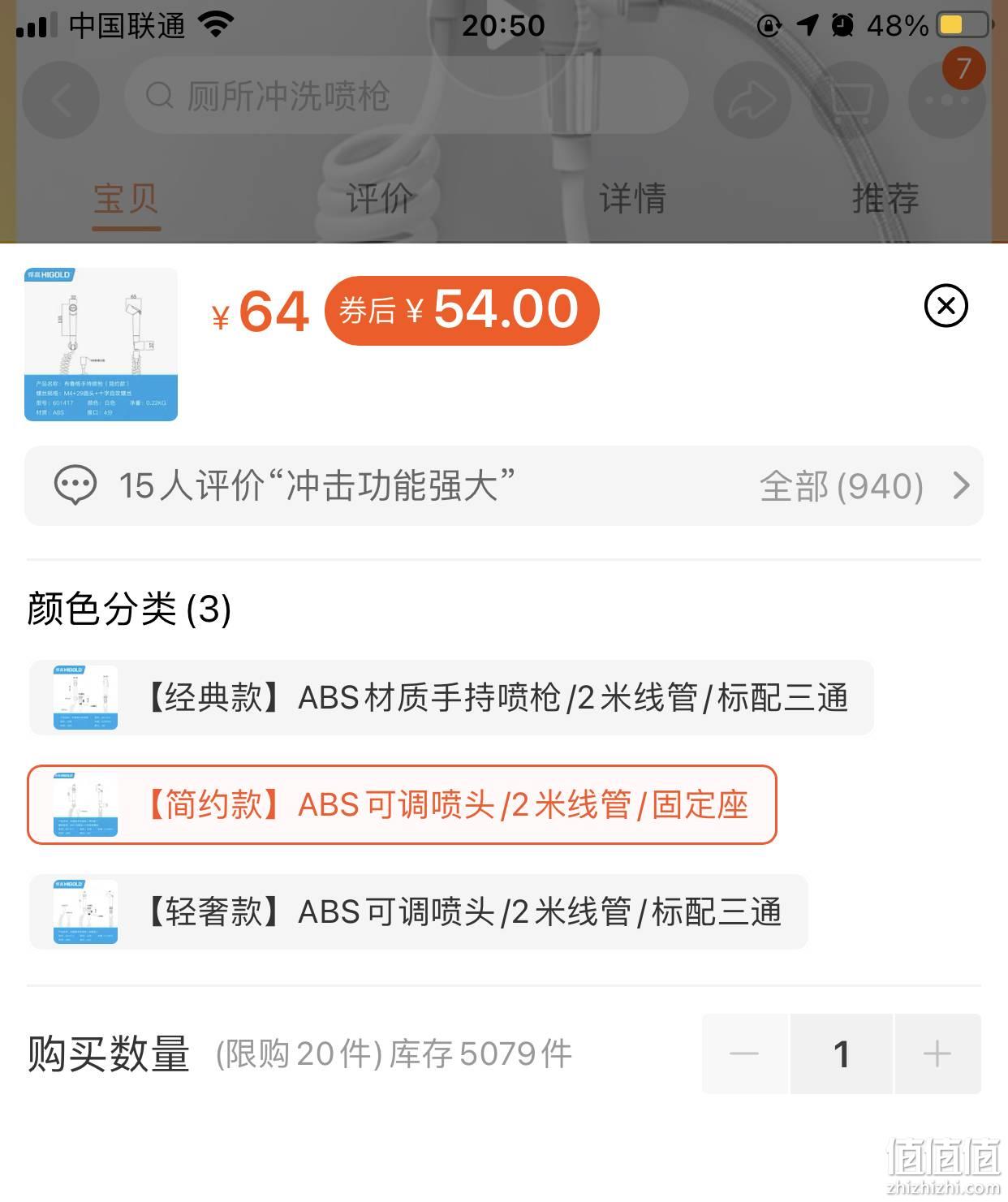The height and width of the screenshot is (1202, 1008).
Task: Open product thumbnail next to price
Action: [x=101, y=344]
